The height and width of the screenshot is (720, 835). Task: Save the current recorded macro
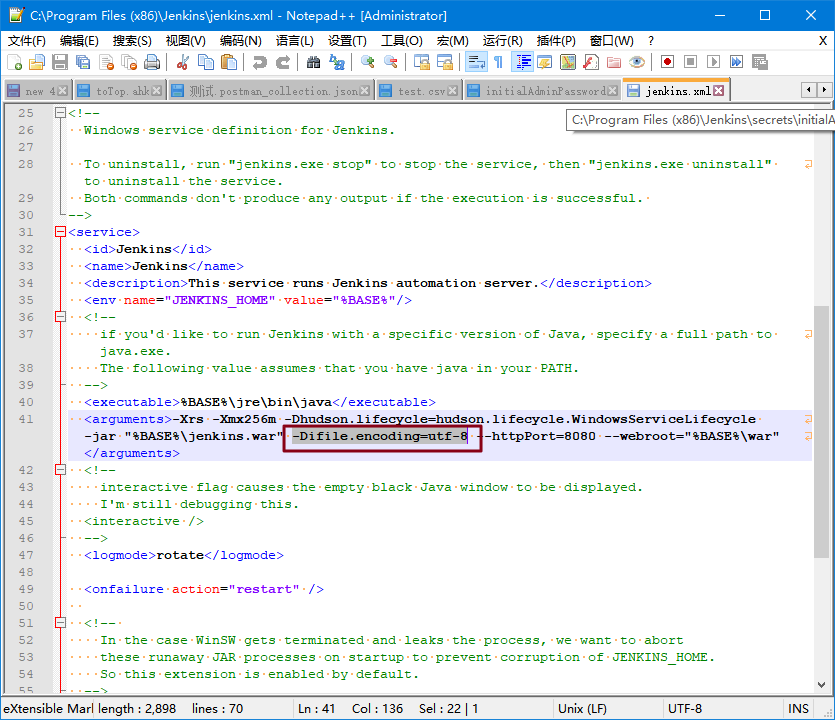759,62
